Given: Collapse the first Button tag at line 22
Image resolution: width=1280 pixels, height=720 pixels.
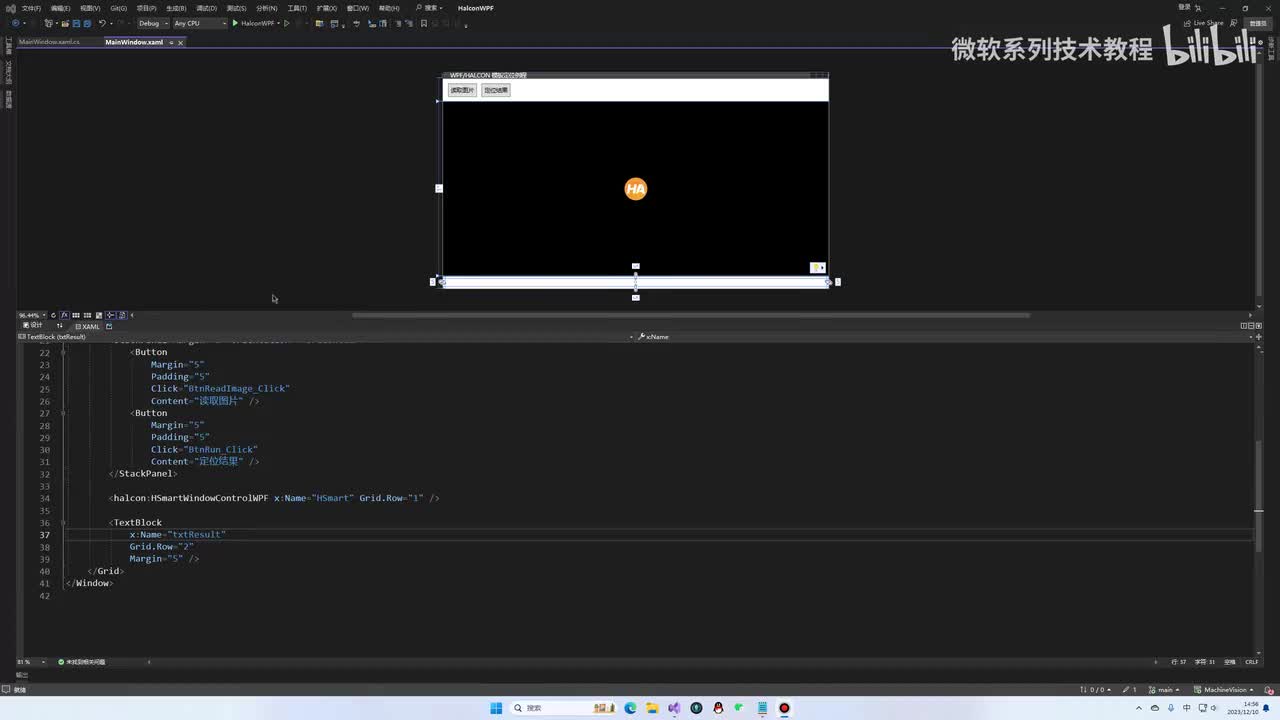Looking at the screenshot, I should coord(62,352).
